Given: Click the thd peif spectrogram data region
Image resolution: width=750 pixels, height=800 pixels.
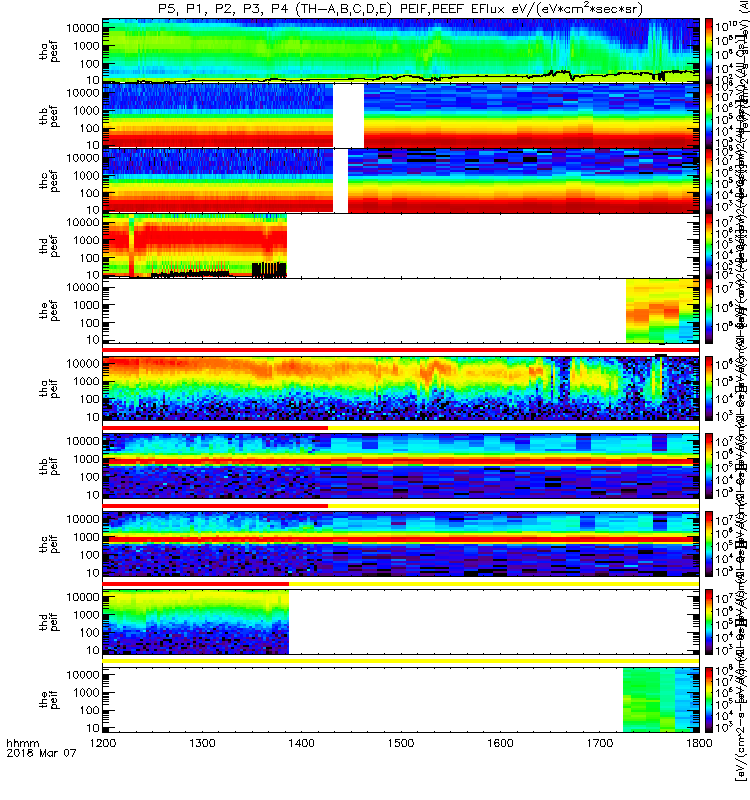Looking at the screenshot, I should click(195, 622).
